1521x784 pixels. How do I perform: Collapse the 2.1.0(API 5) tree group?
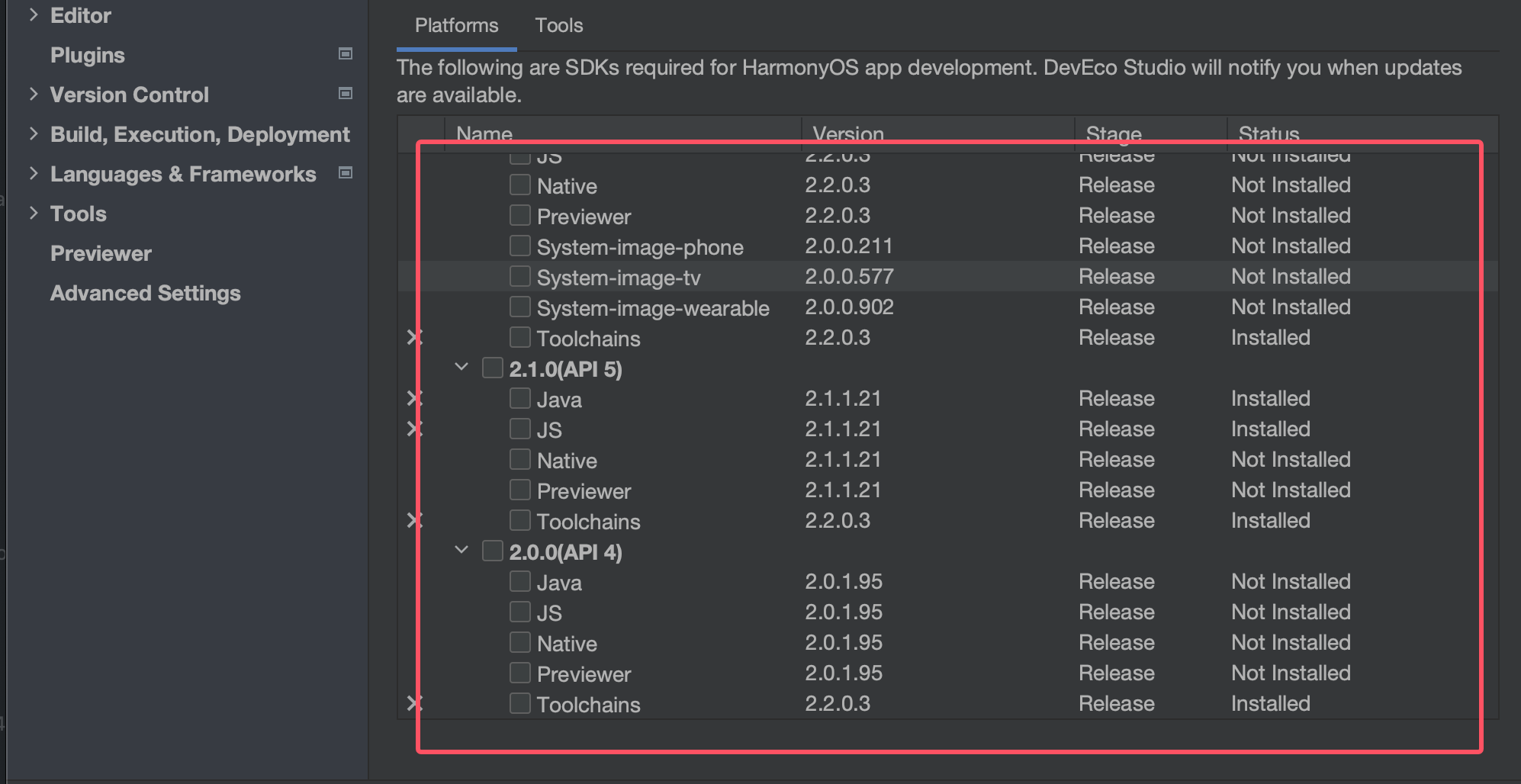pos(461,367)
